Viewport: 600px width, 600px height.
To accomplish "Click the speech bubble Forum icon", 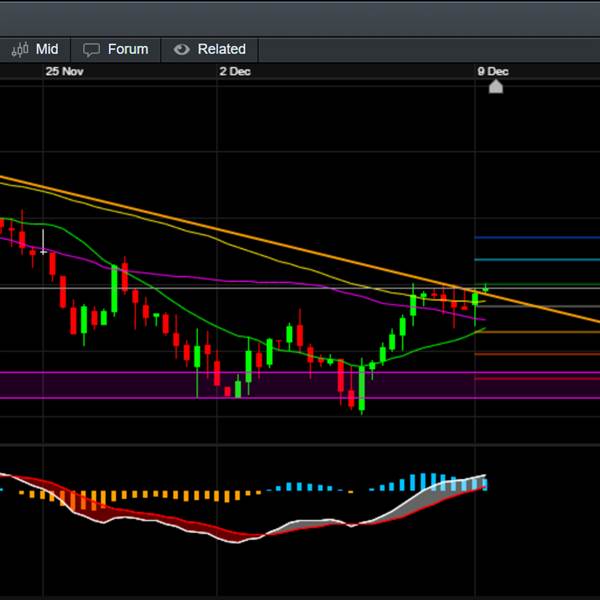I will pos(91,50).
